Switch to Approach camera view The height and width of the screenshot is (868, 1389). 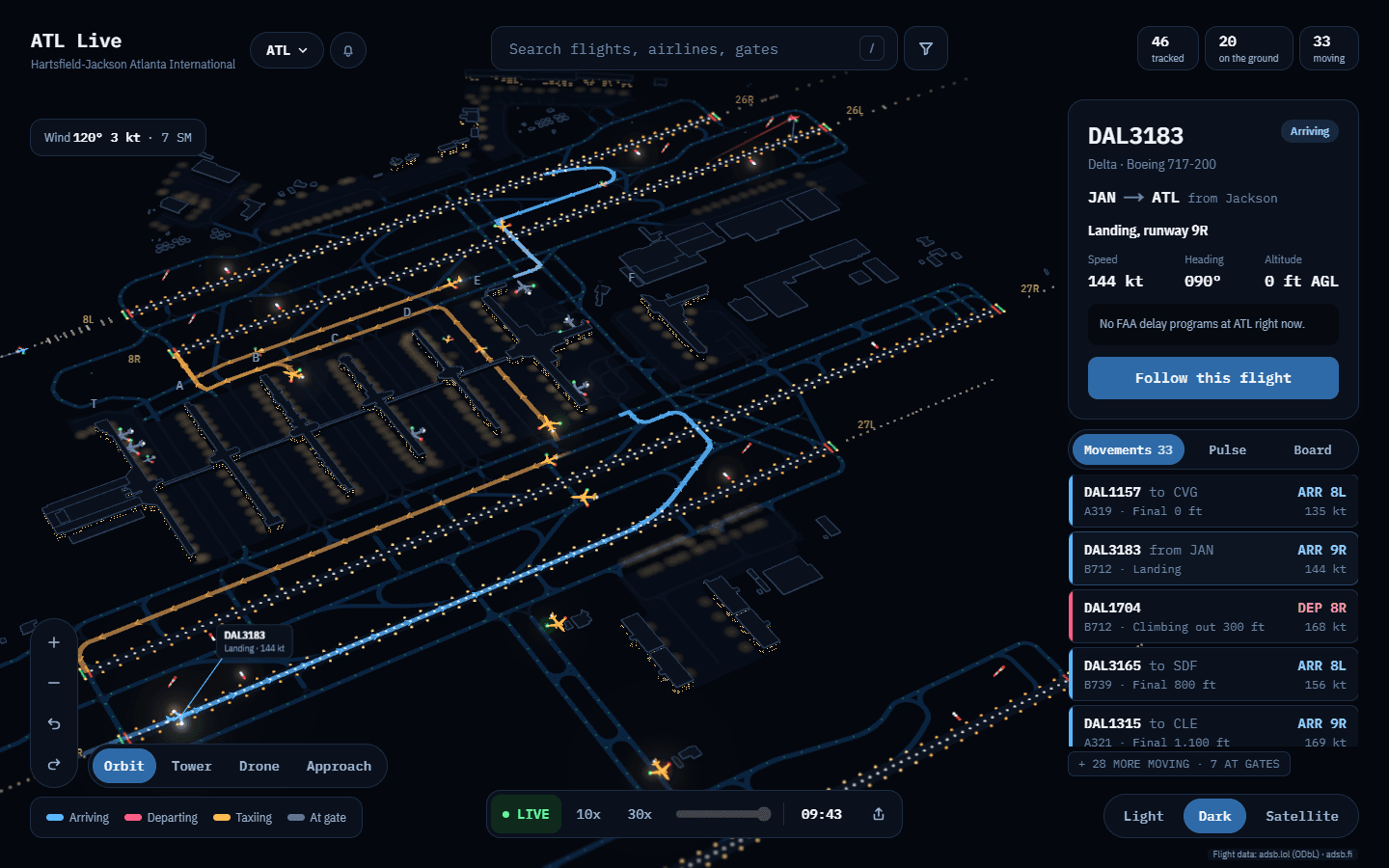click(x=339, y=766)
